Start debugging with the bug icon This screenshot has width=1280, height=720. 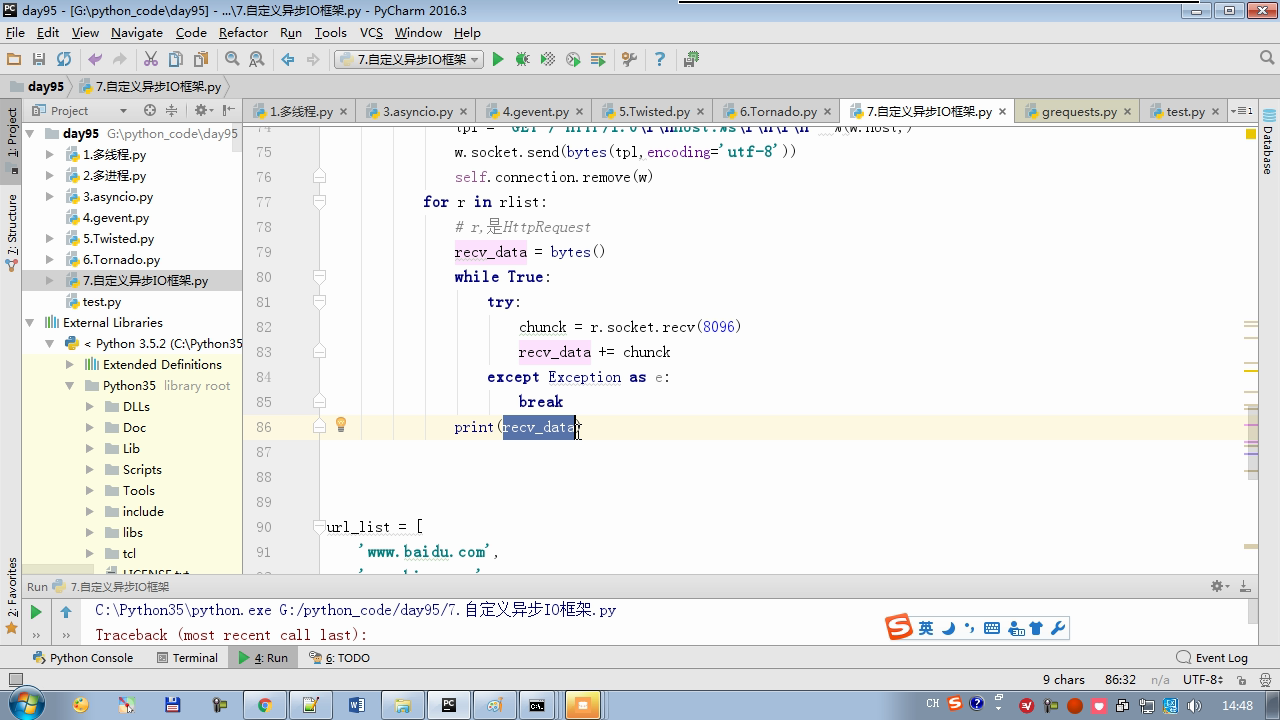(522, 60)
